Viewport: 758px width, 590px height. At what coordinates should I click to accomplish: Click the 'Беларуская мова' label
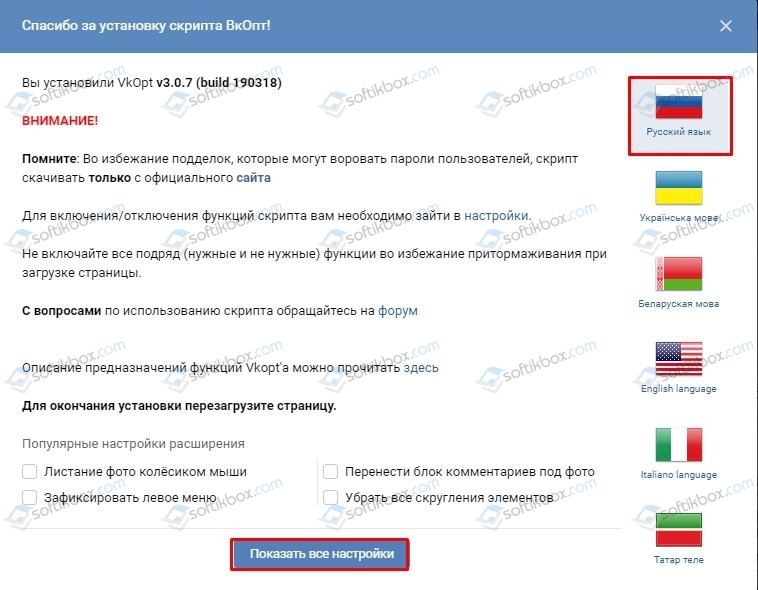678,304
